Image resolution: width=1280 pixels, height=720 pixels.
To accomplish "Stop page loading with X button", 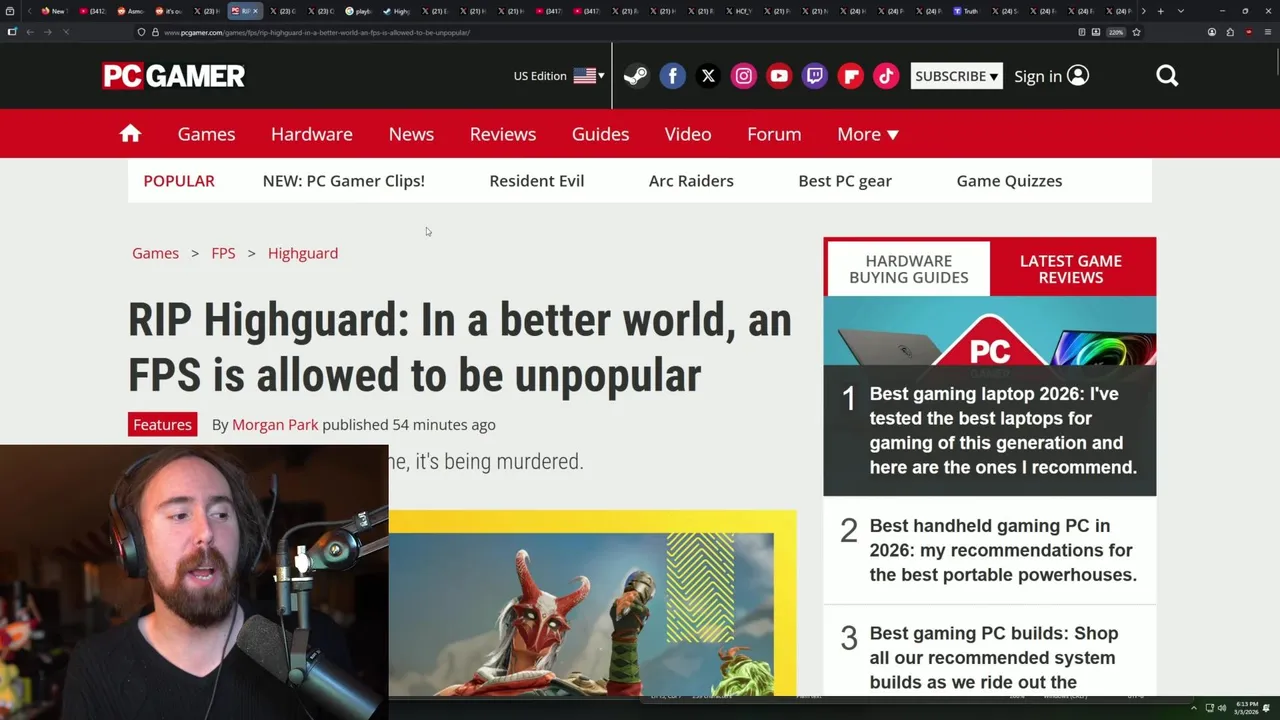I will click(65, 32).
